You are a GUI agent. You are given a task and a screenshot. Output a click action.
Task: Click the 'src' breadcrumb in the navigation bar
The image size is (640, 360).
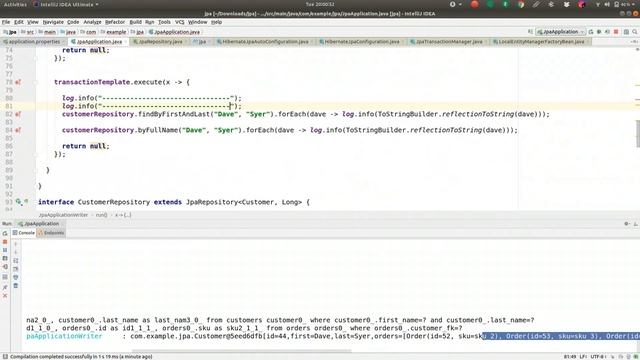pyautogui.click(x=28, y=32)
